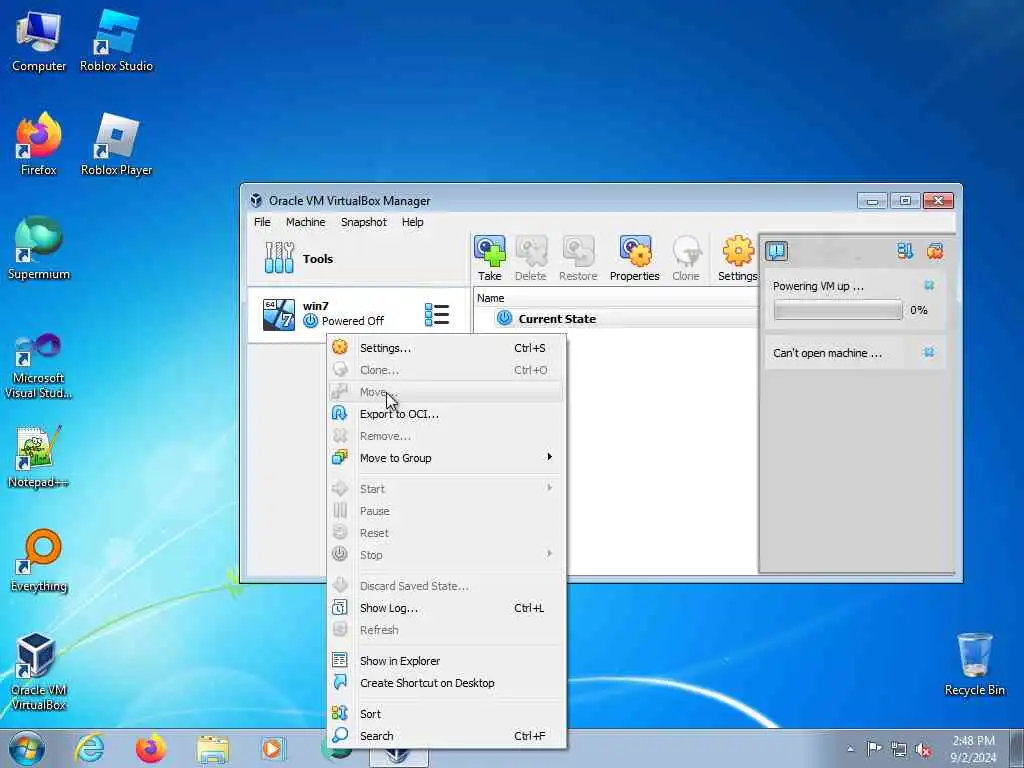Open Settings from the VirtualBox toolbar
The image size is (1024, 768).
[738, 259]
